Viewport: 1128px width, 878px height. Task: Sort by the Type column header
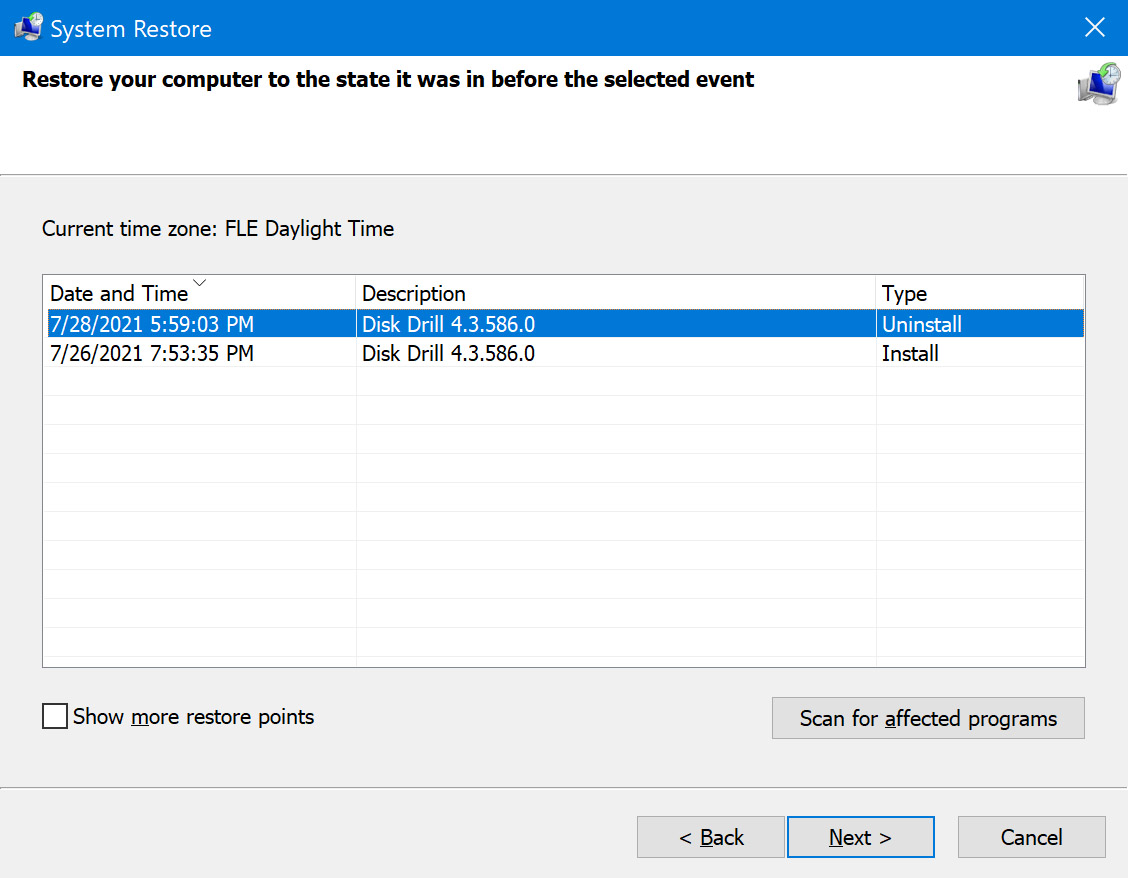(980, 293)
